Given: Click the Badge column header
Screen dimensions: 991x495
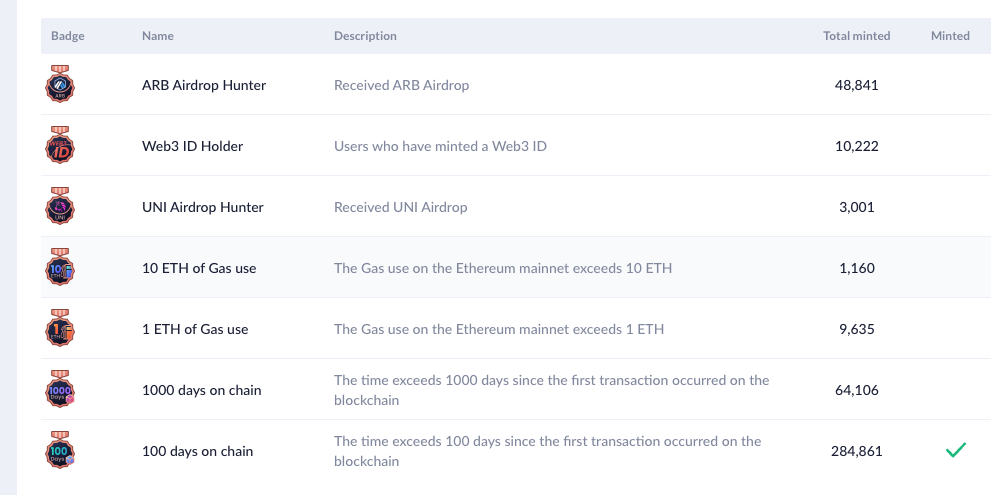Looking at the screenshot, I should click(x=68, y=36).
